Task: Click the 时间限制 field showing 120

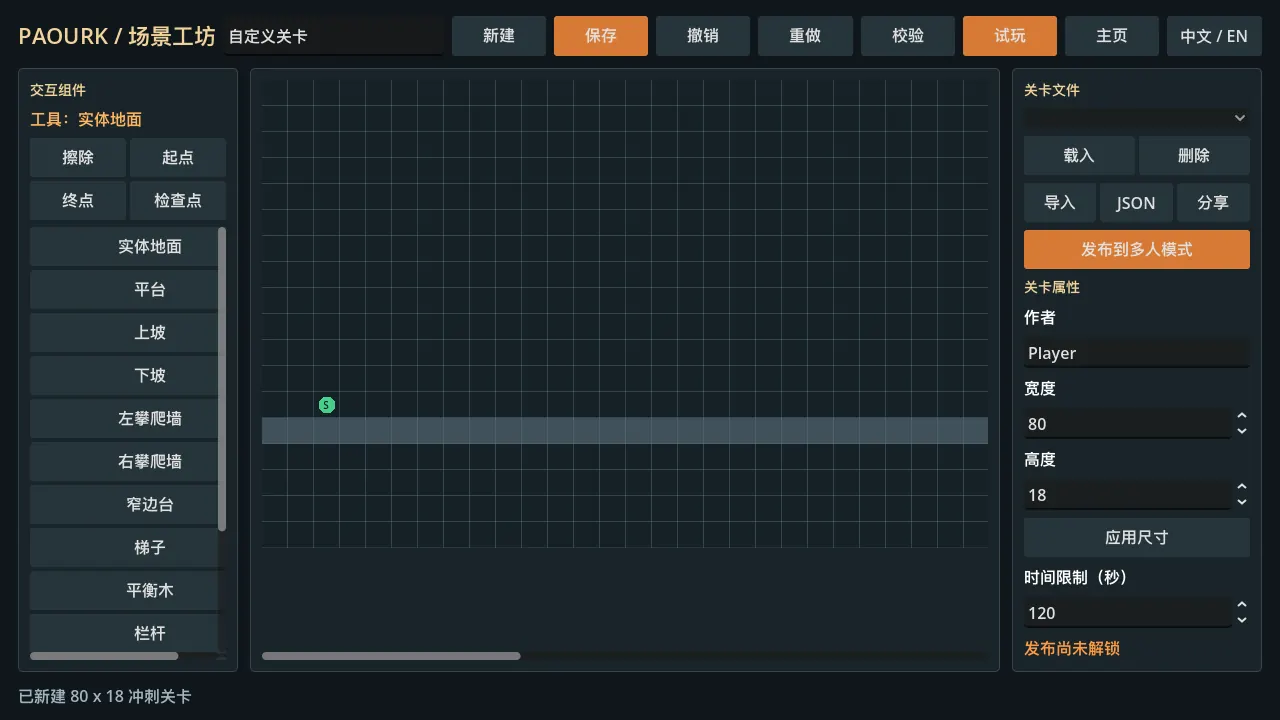Action: (1127, 613)
